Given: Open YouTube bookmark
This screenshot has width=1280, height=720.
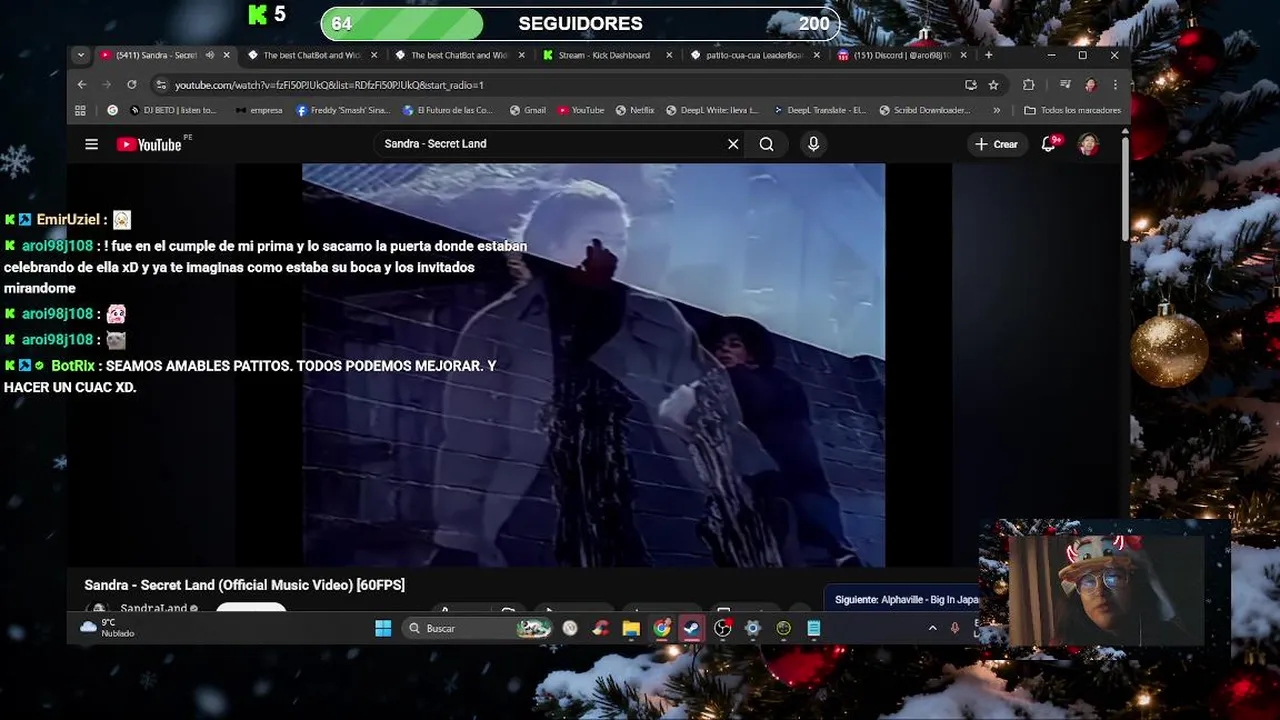Looking at the screenshot, I should (x=581, y=110).
